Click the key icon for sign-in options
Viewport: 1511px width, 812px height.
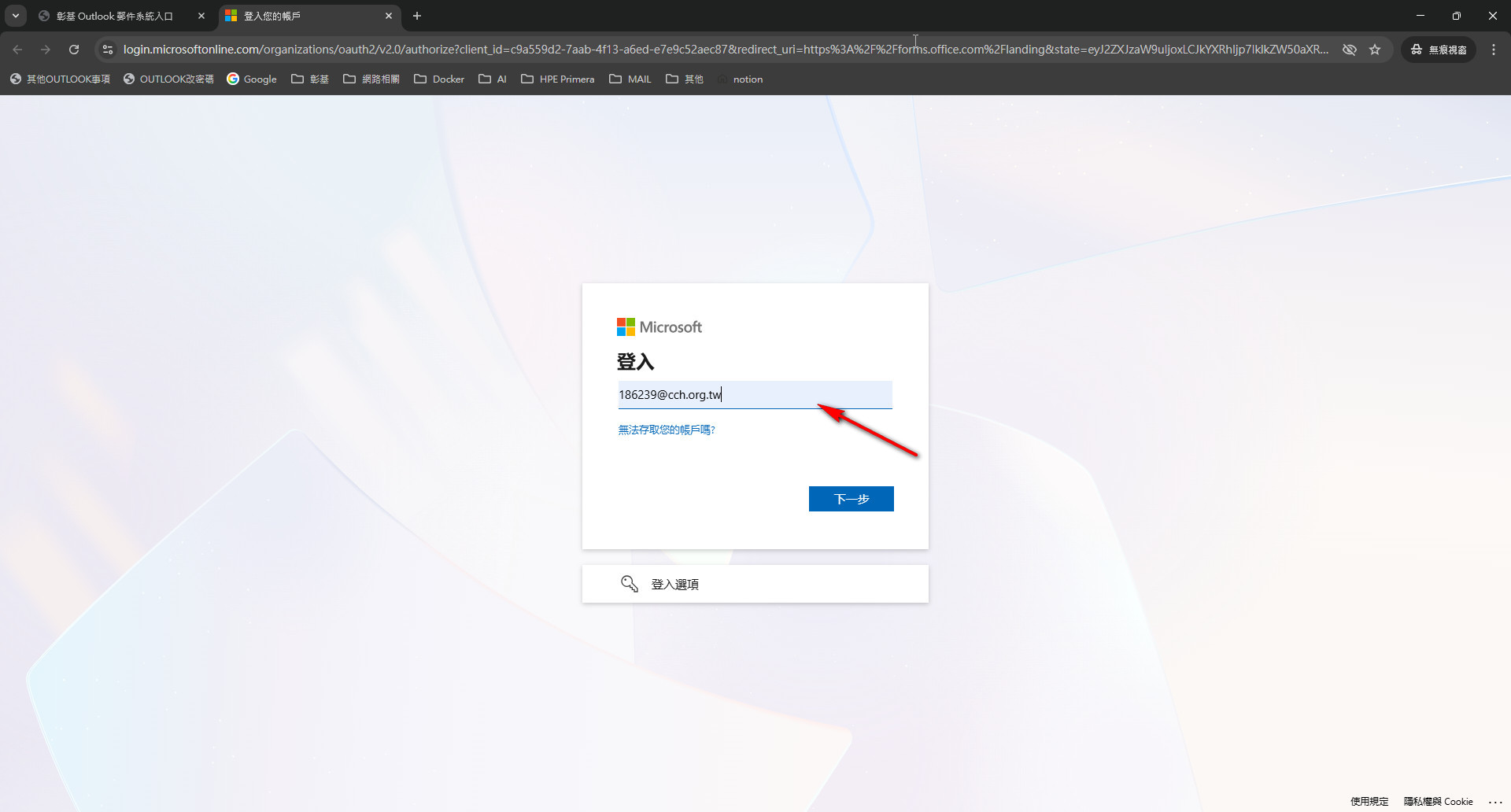[629, 584]
